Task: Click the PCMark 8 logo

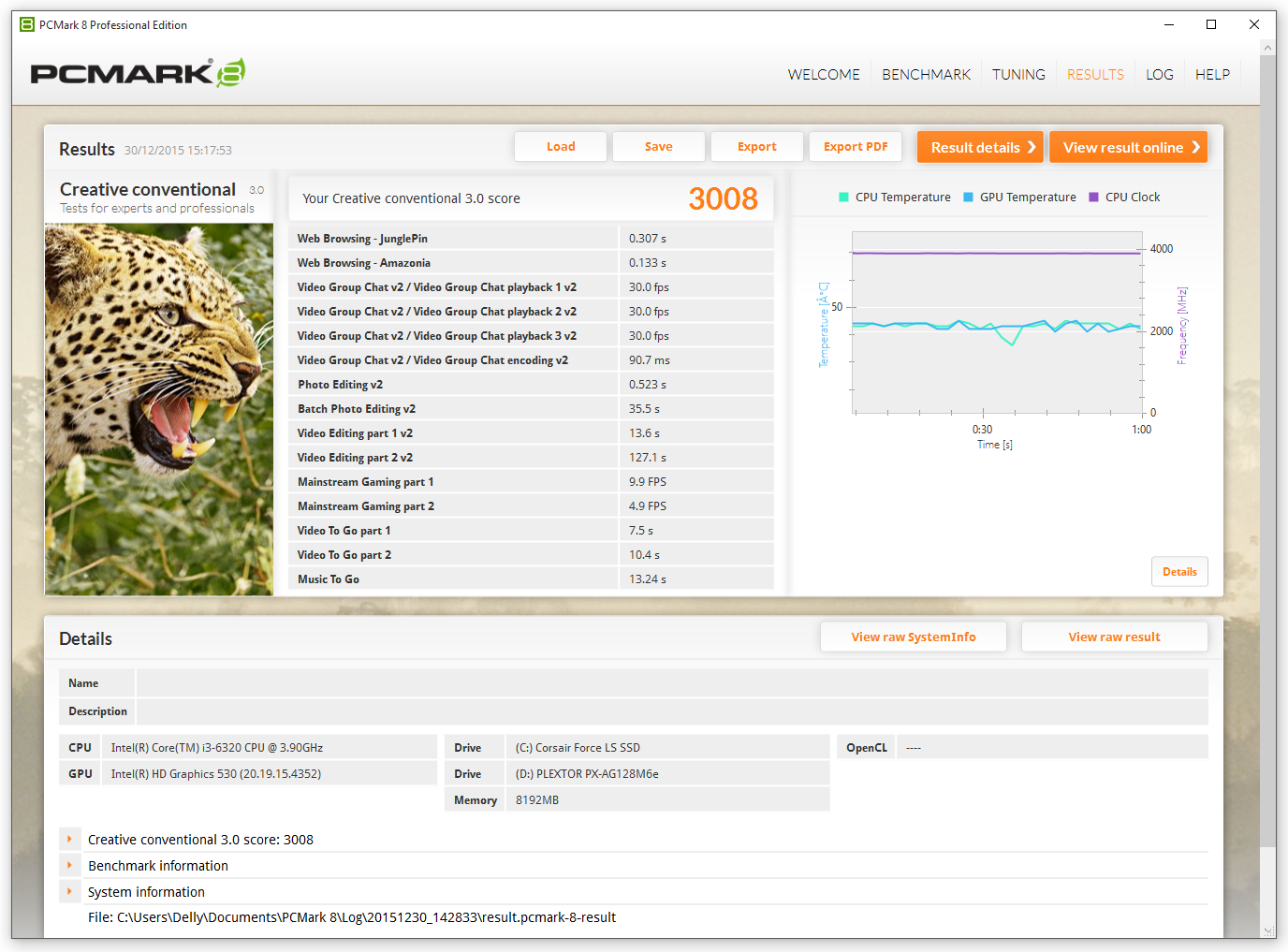Action: [x=139, y=73]
